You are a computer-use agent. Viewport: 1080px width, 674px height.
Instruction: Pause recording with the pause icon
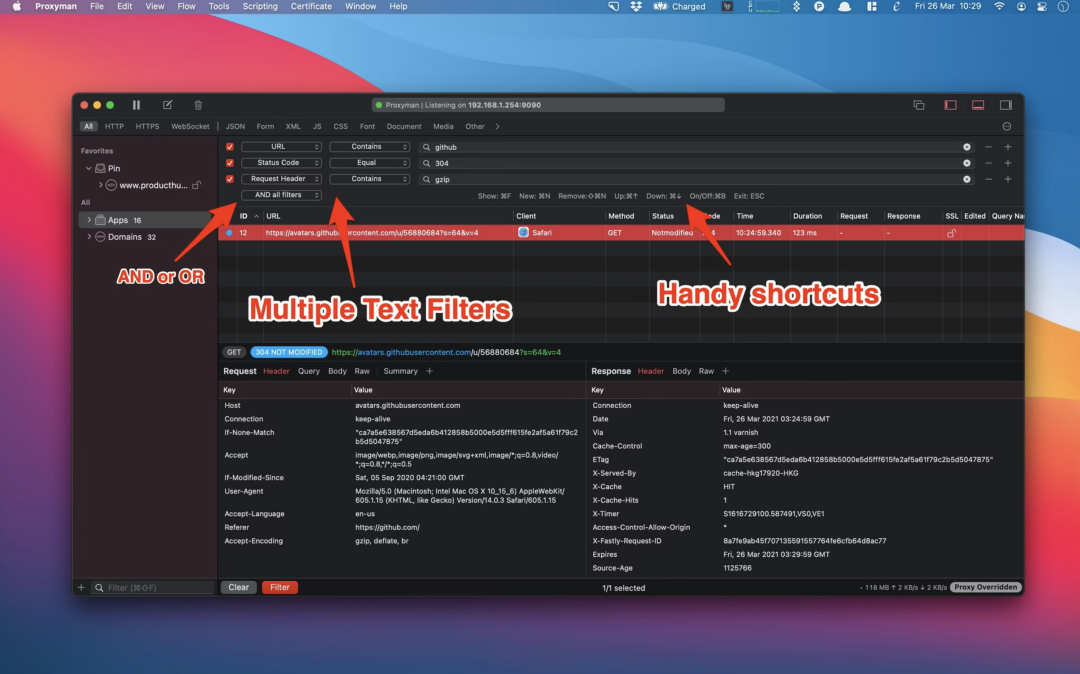[136, 105]
